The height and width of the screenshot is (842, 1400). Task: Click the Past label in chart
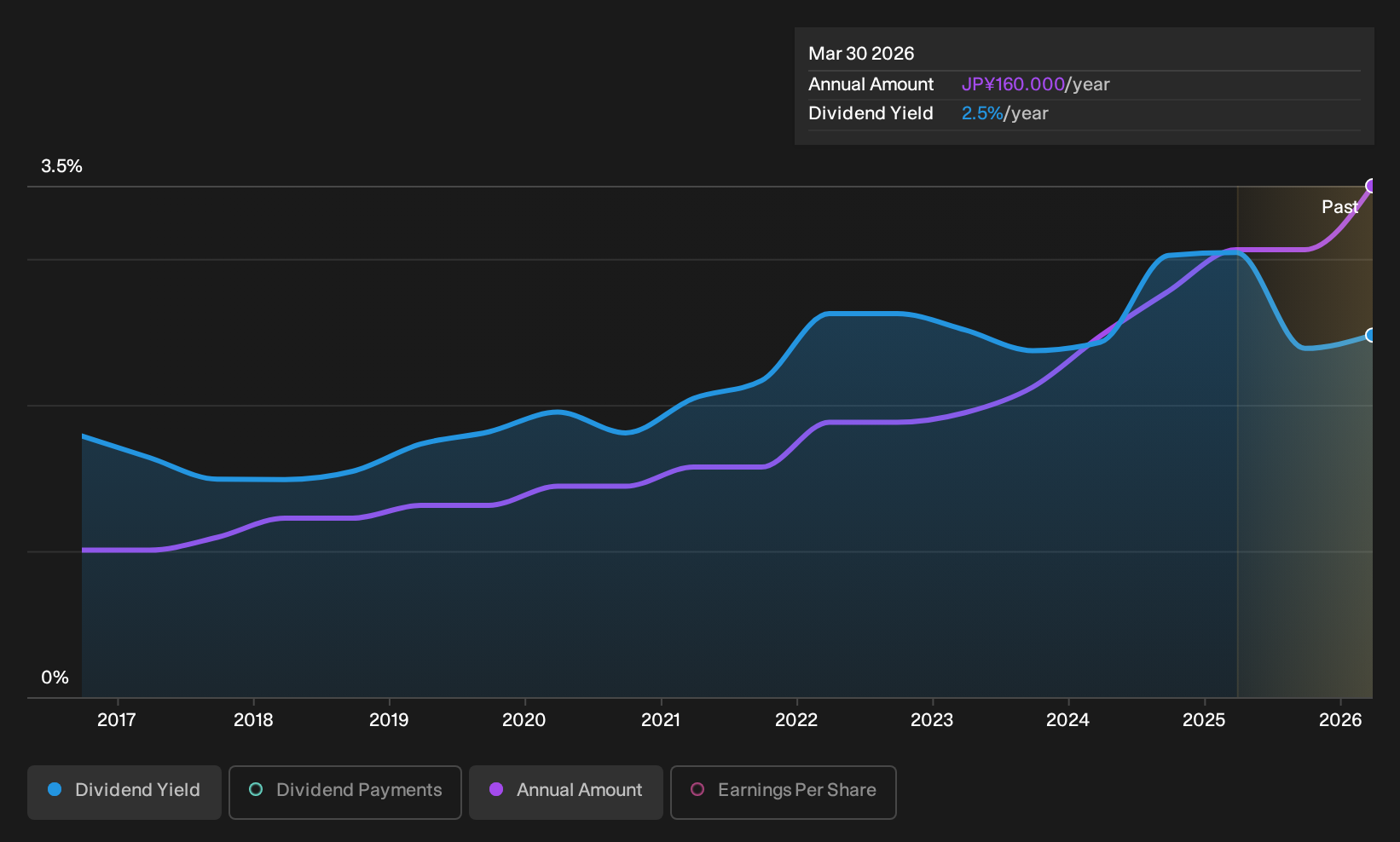pos(1339,207)
